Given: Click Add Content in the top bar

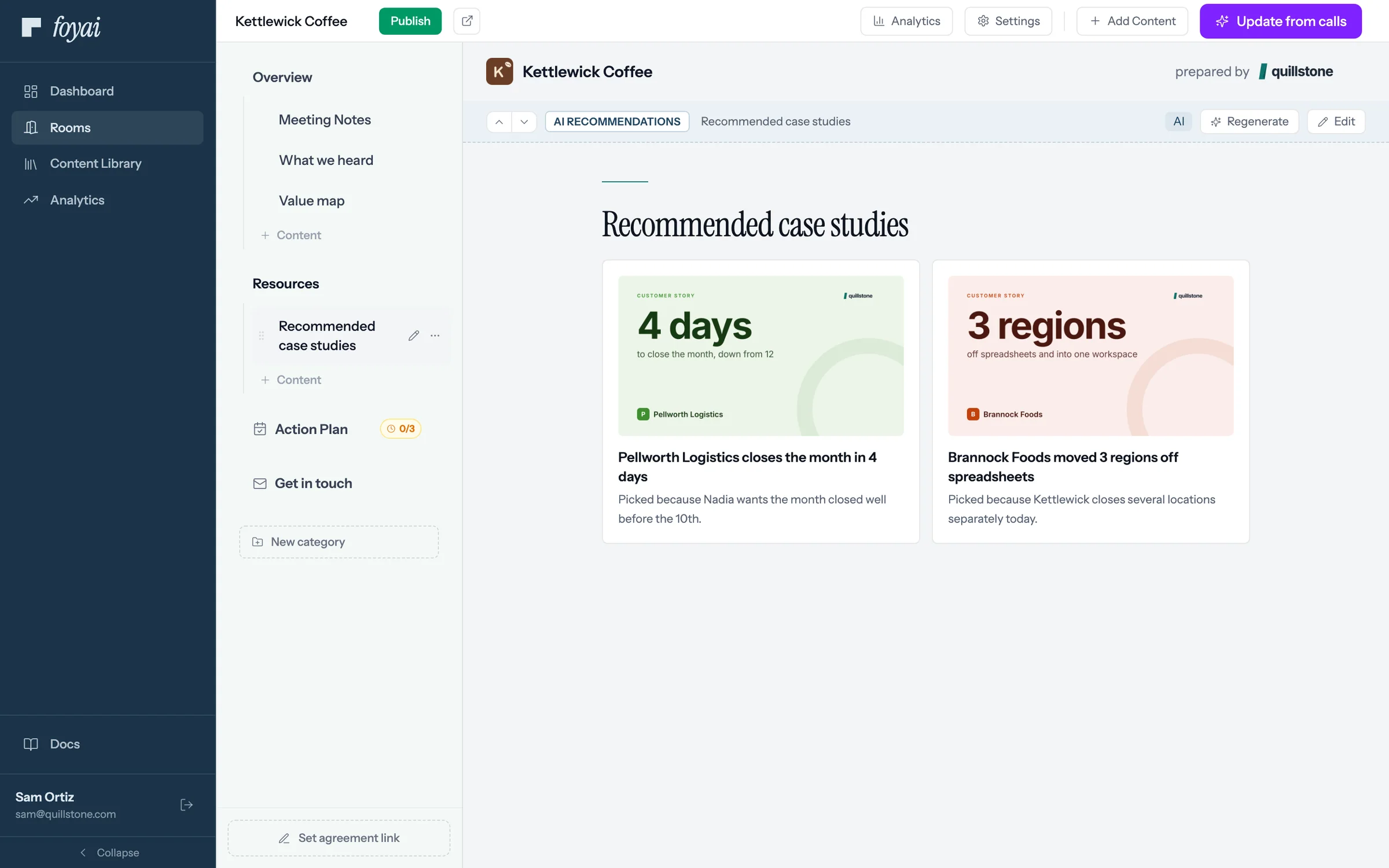Looking at the screenshot, I should coord(1132,21).
